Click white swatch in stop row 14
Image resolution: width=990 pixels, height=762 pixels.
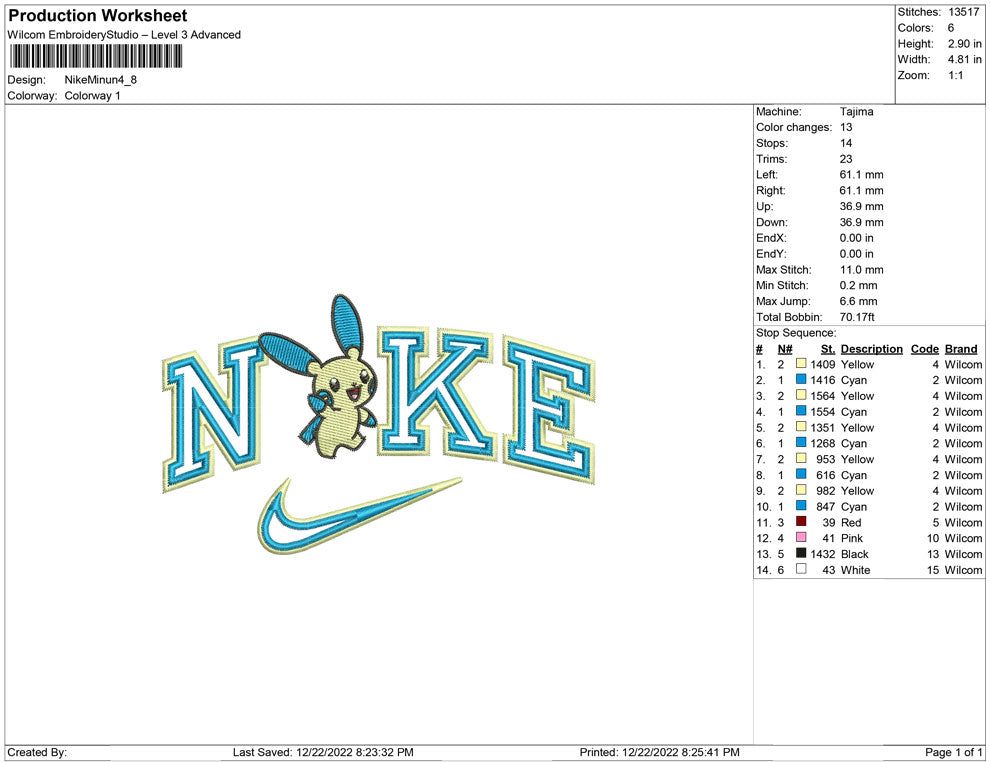801,569
